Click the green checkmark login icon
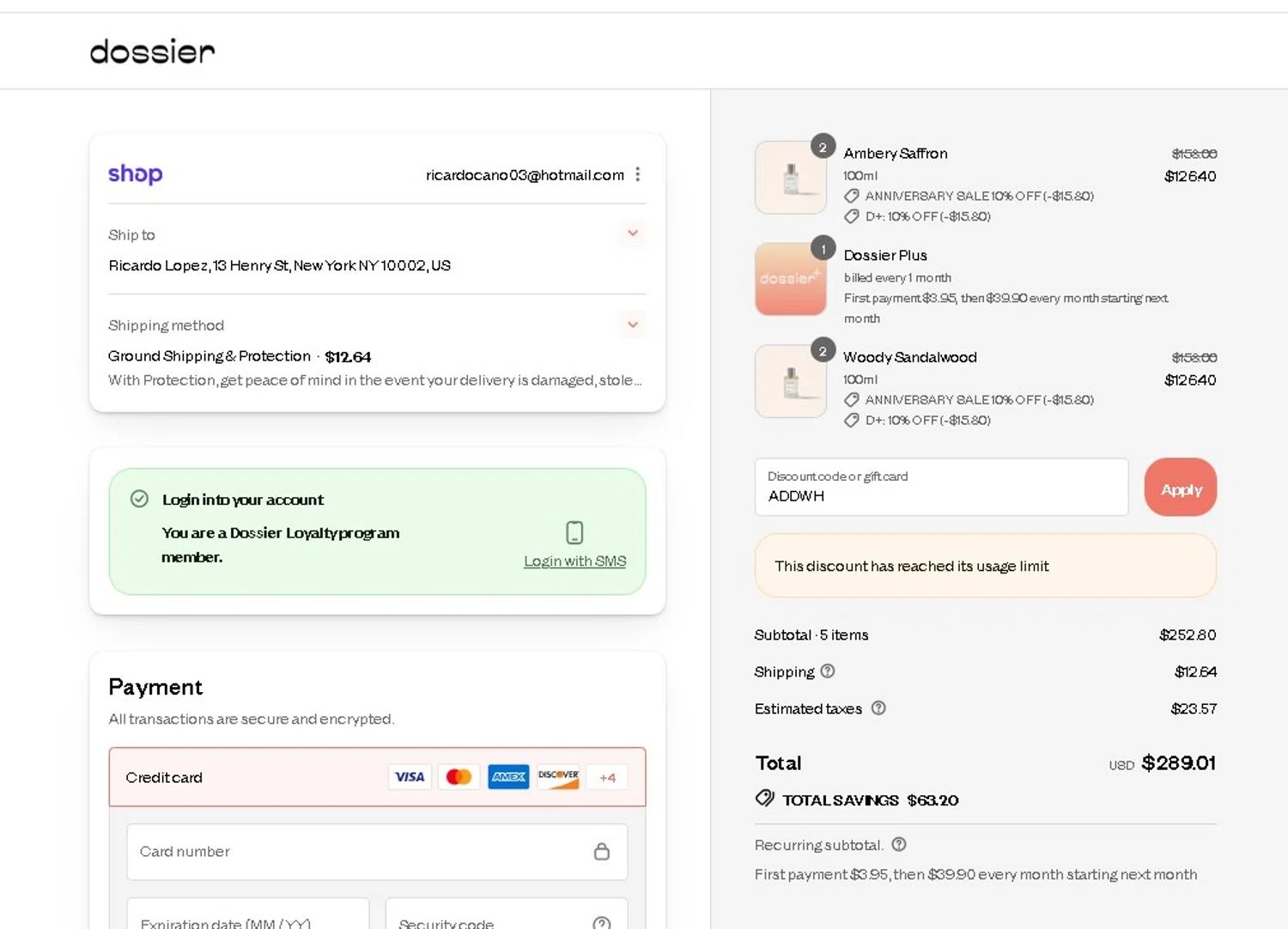Viewport: 1288px width, 929px height. 139,499
